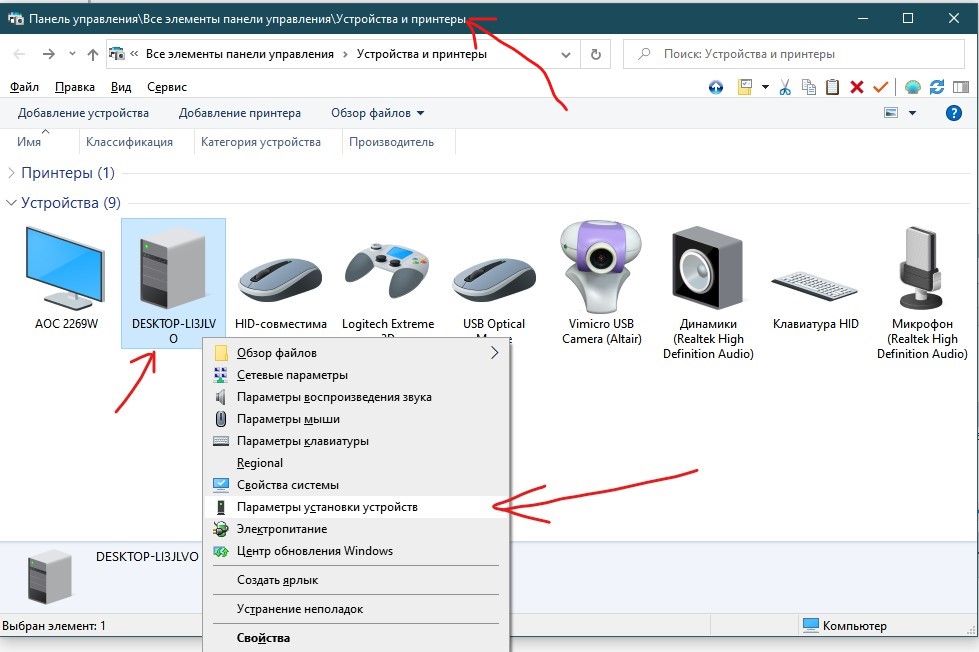Click the red X Delete icon
The image size is (979, 652).
coord(856,87)
